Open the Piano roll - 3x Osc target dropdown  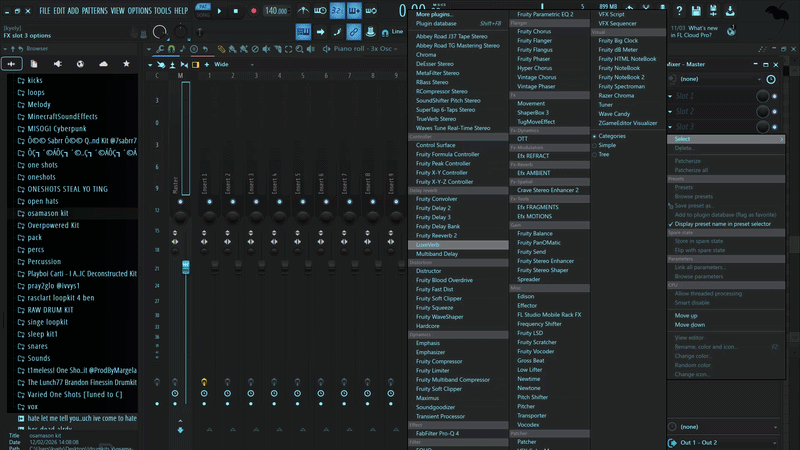coord(363,49)
